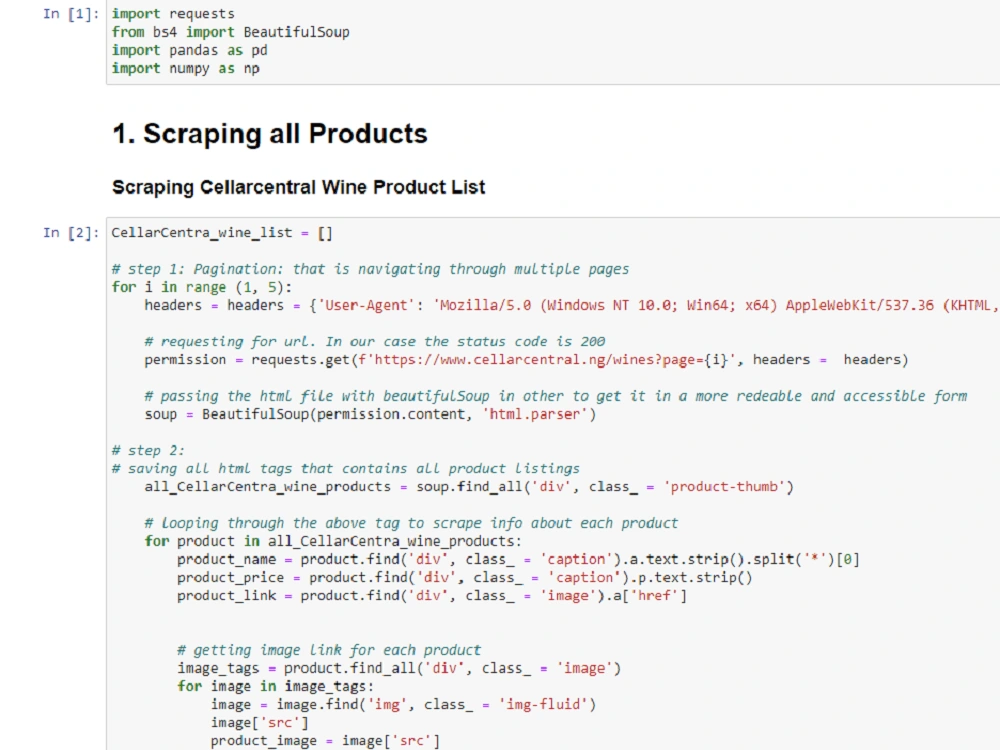Click the 'product_image = image['src']' line
Image resolution: width=1000 pixels, height=750 pixels.
325,741
